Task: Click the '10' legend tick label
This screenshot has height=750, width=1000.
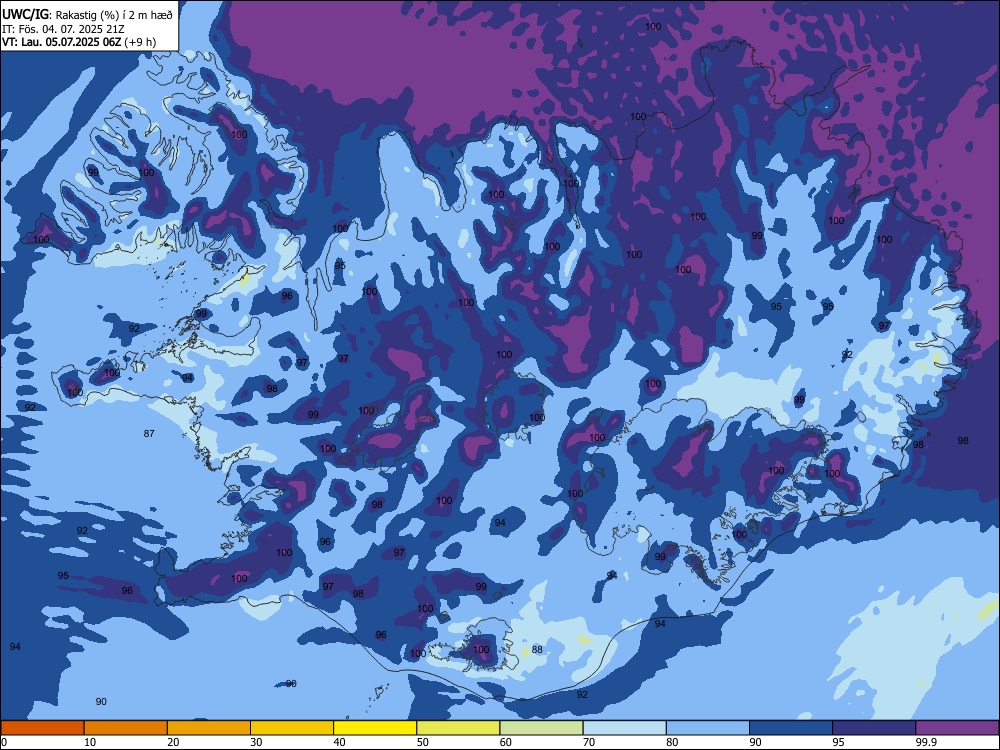Action: pos(90,742)
